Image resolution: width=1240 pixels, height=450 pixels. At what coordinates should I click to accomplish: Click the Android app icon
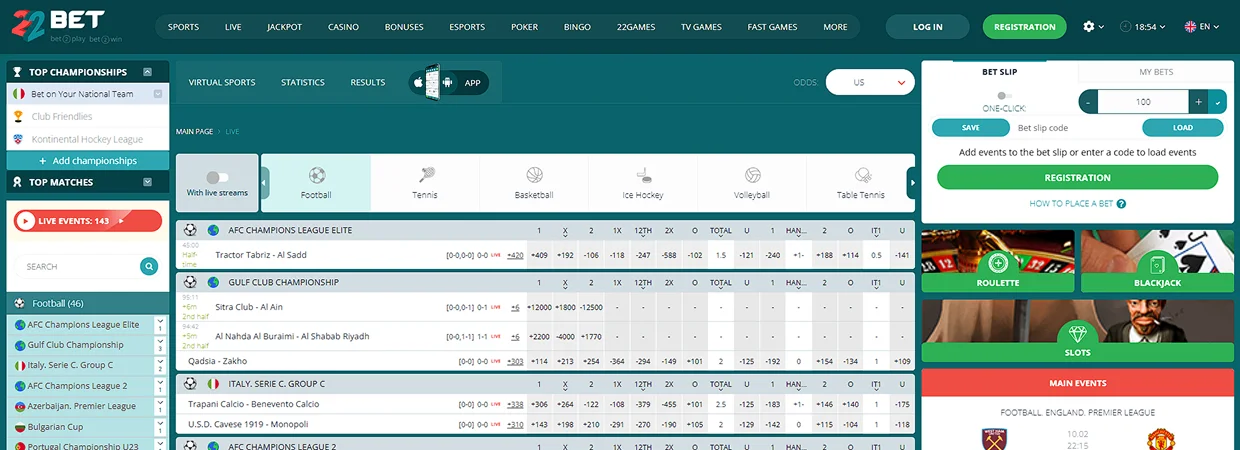pos(447,83)
